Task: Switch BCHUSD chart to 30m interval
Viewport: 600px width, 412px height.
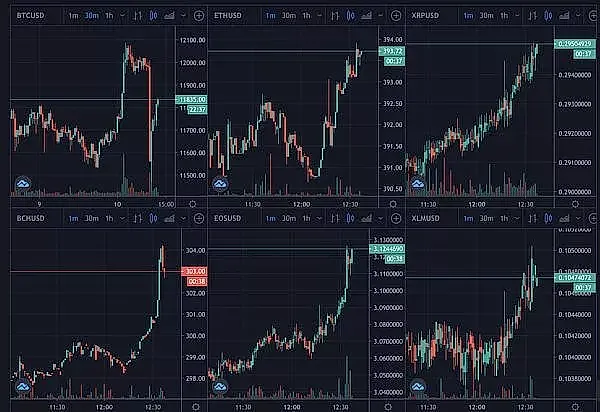Action: coord(91,218)
